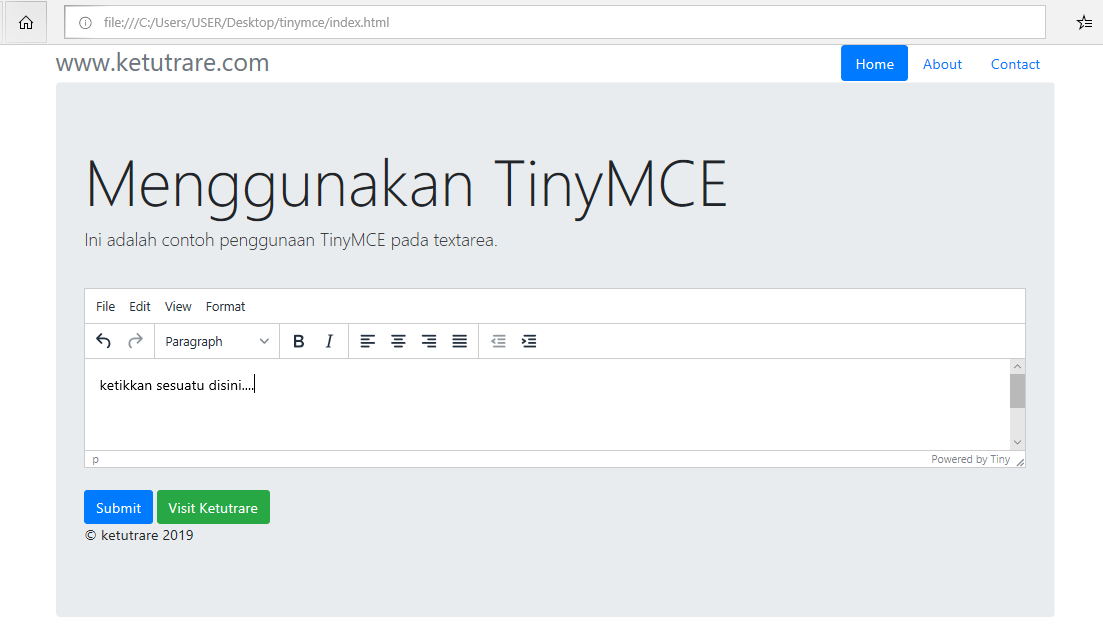Apply left text alignment
This screenshot has width=1103, height=641.
click(367, 341)
